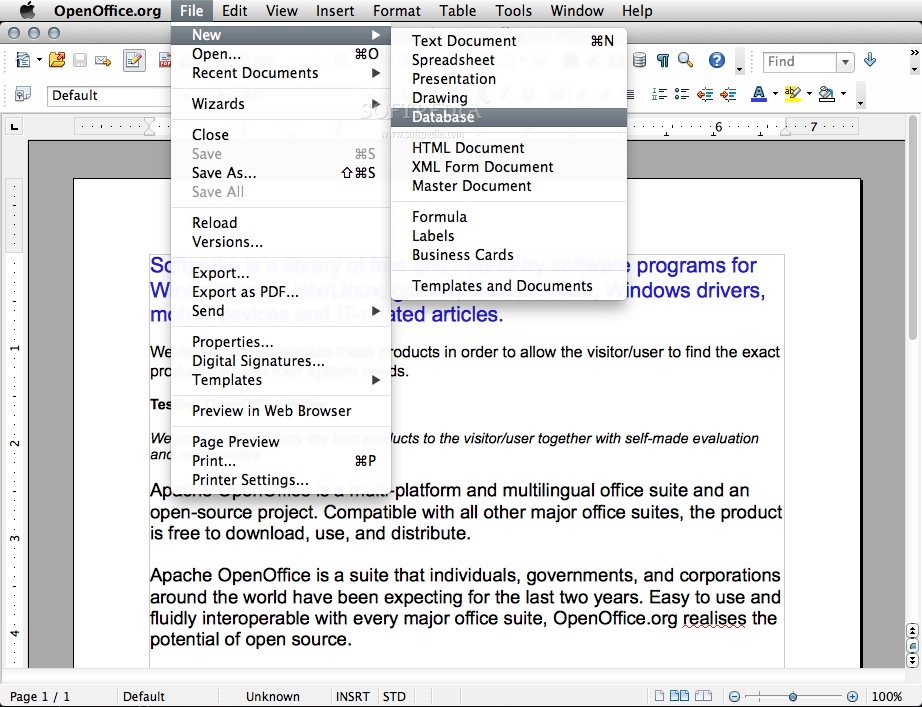Click the Justified alignment icon
This screenshot has width=922, height=707.
[x=630, y=94]
